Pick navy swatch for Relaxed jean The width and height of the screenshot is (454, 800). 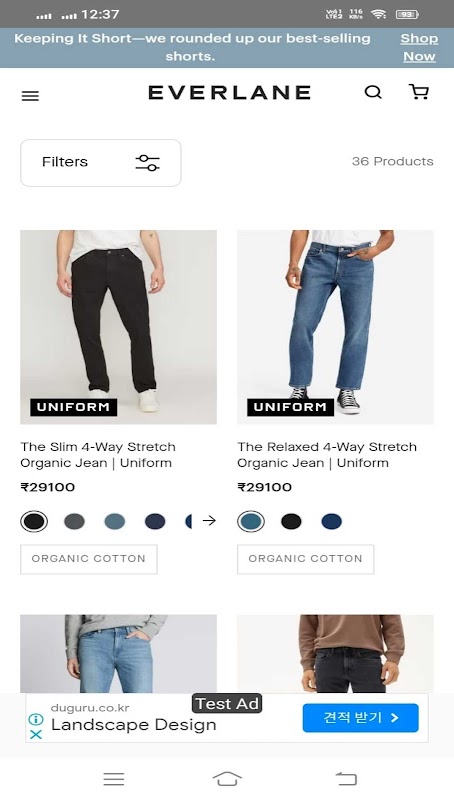332,521
